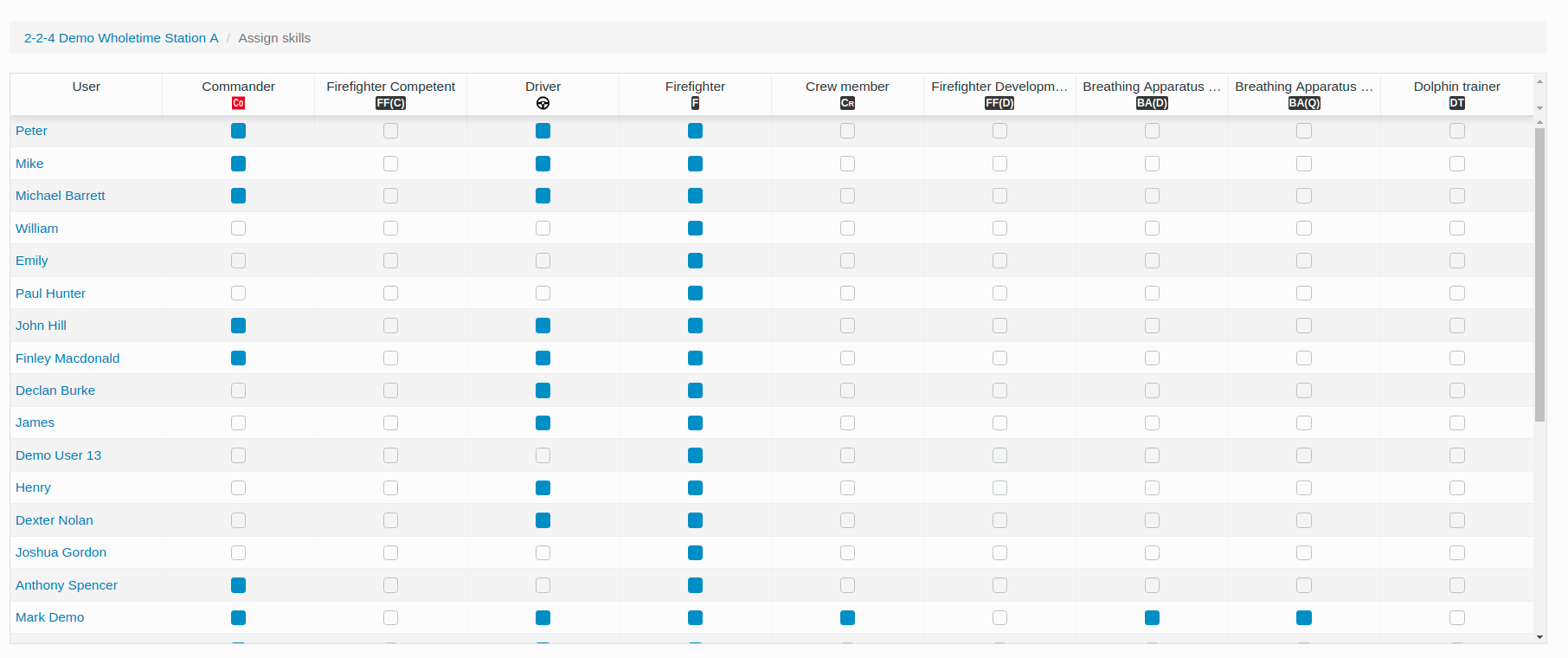Click the vertical scrollbar thumb of the table

[1539, 274]
